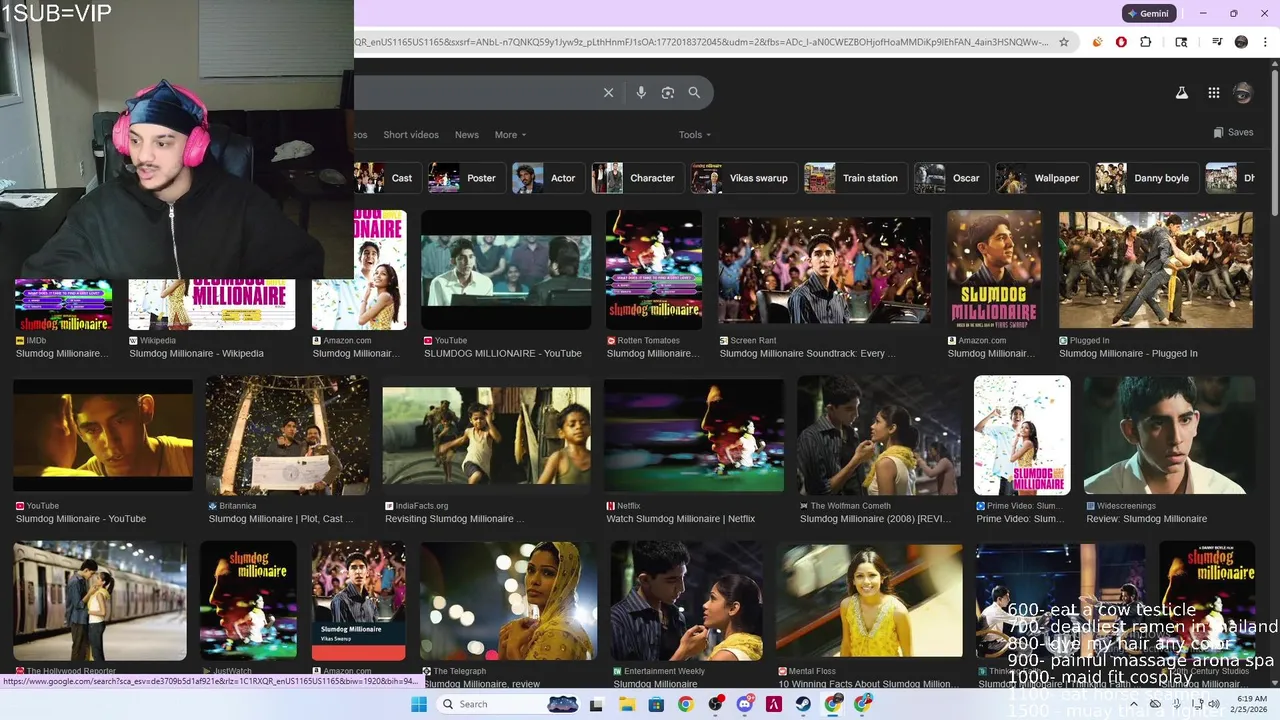The height and width of the screenshot is (720, 1280).
Task: Filter images by the Poster chip
Action: [x=465, y=178]
